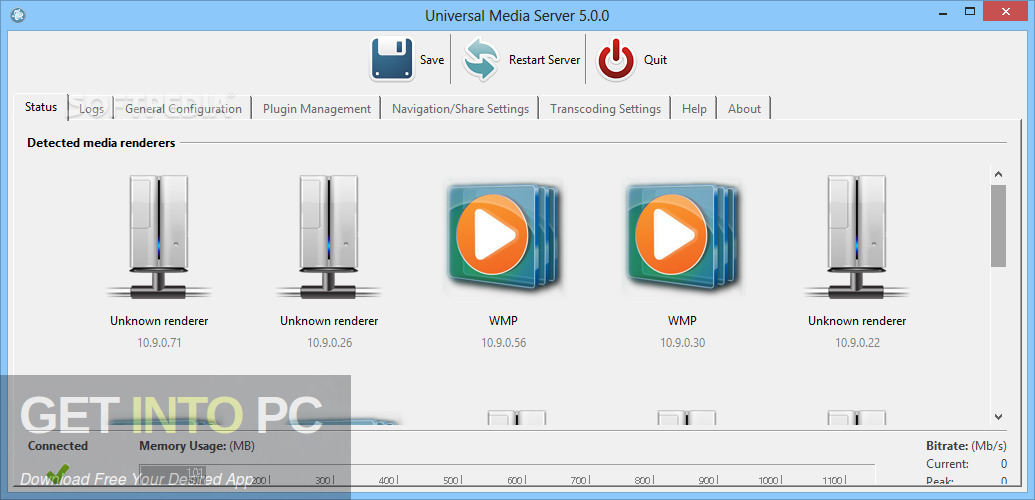The width and height of the screenshot is (1035, 500).
Task: Click the IP address 10.9.0.30
Action: (683, 343)
